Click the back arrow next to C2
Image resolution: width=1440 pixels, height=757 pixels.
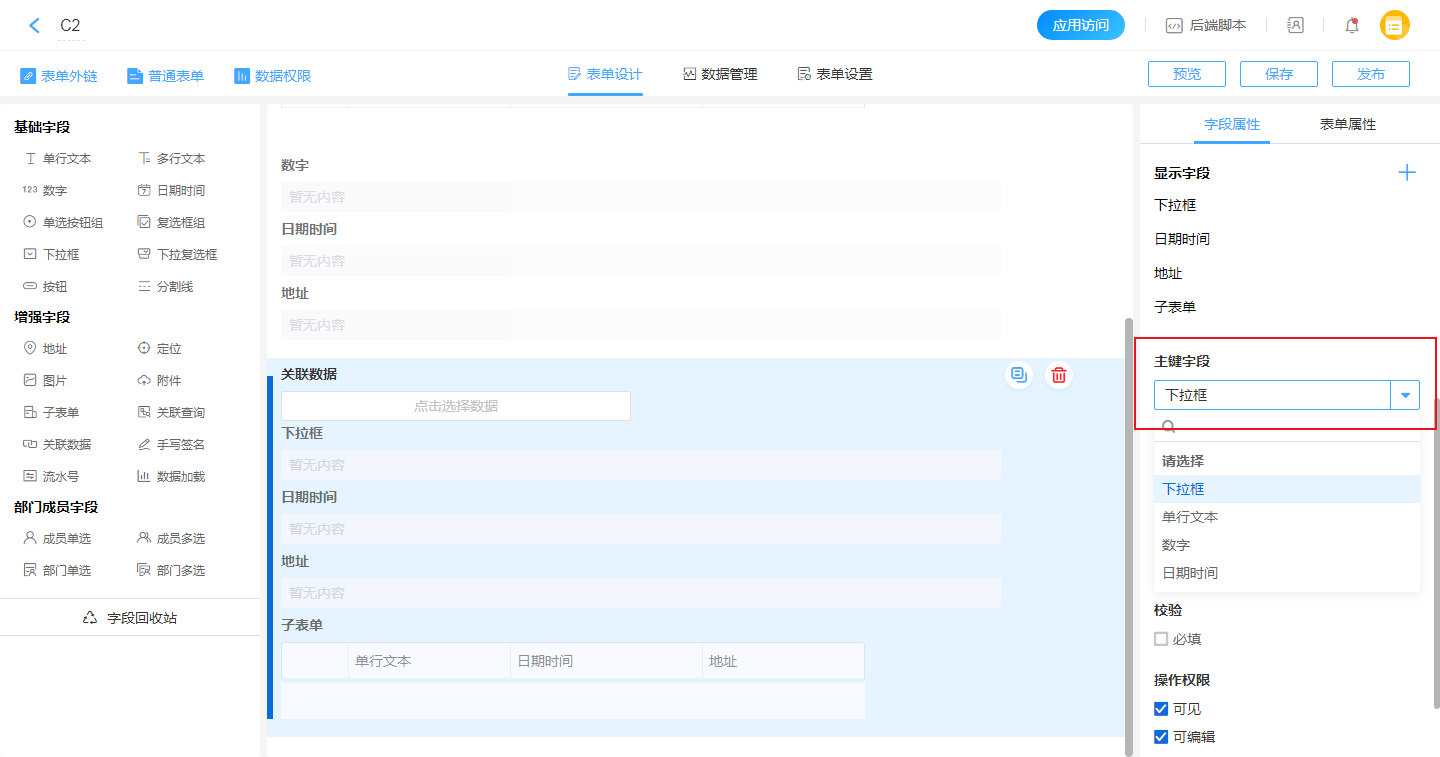click(35, 26)
